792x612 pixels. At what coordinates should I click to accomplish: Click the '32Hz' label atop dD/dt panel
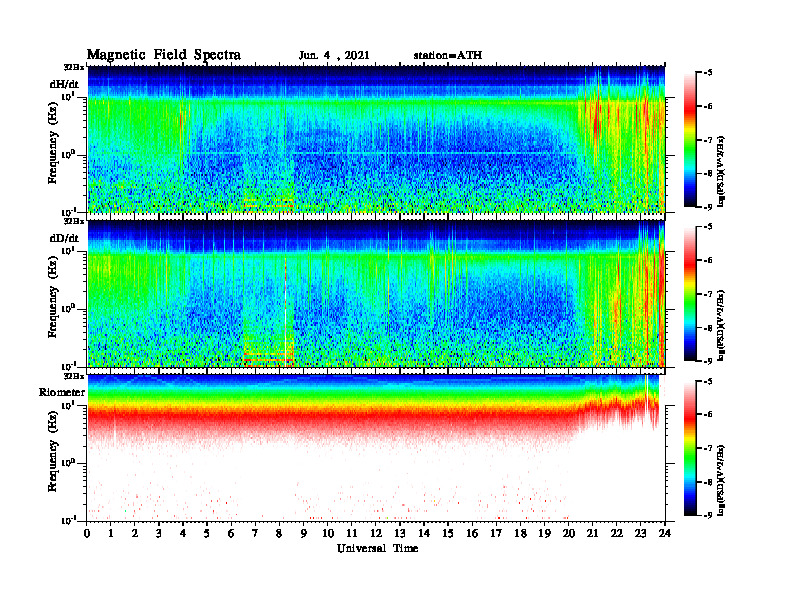pyautogui.click(x=74, y=221)
